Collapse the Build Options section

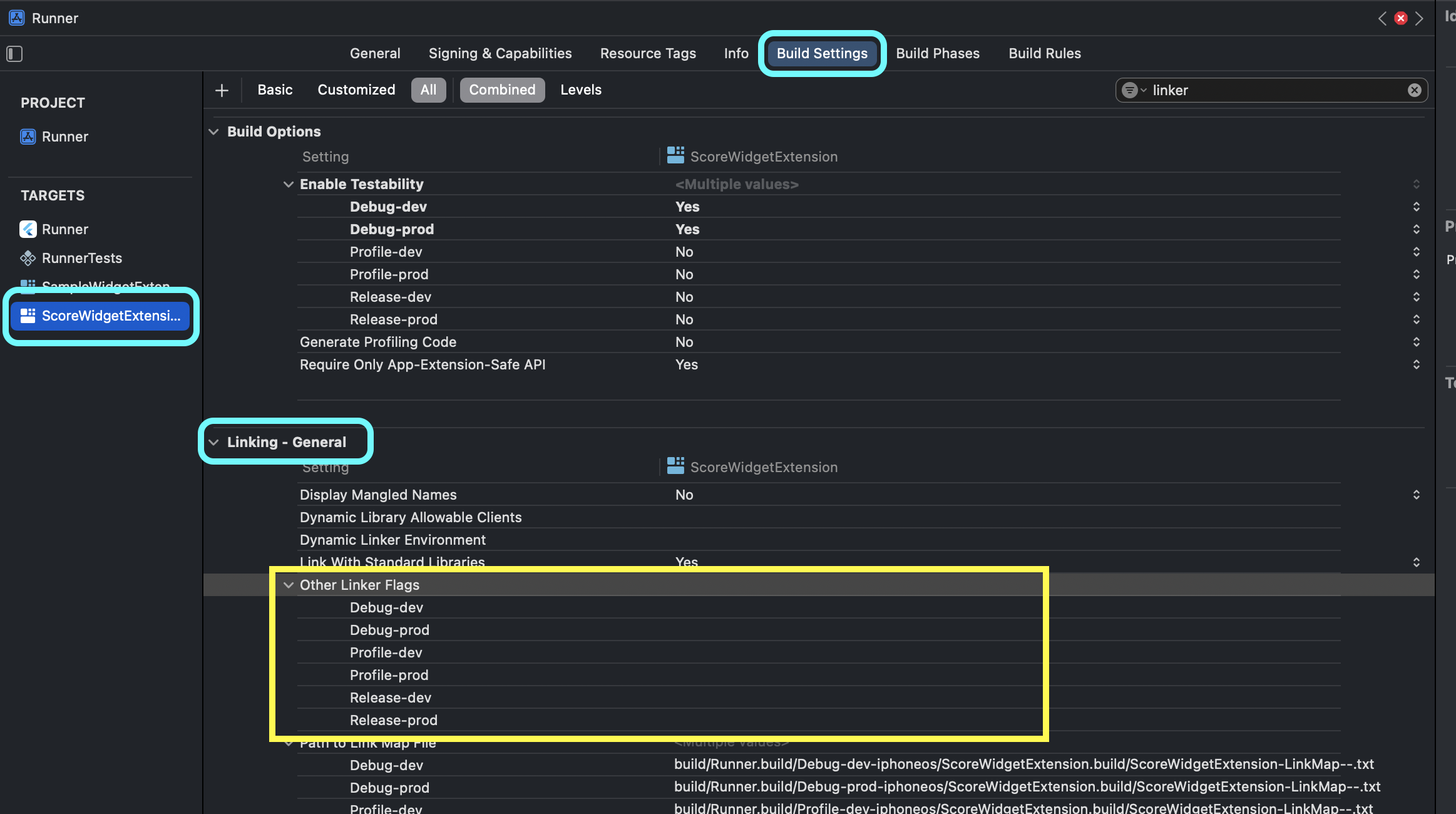click(x=213, y=131)
